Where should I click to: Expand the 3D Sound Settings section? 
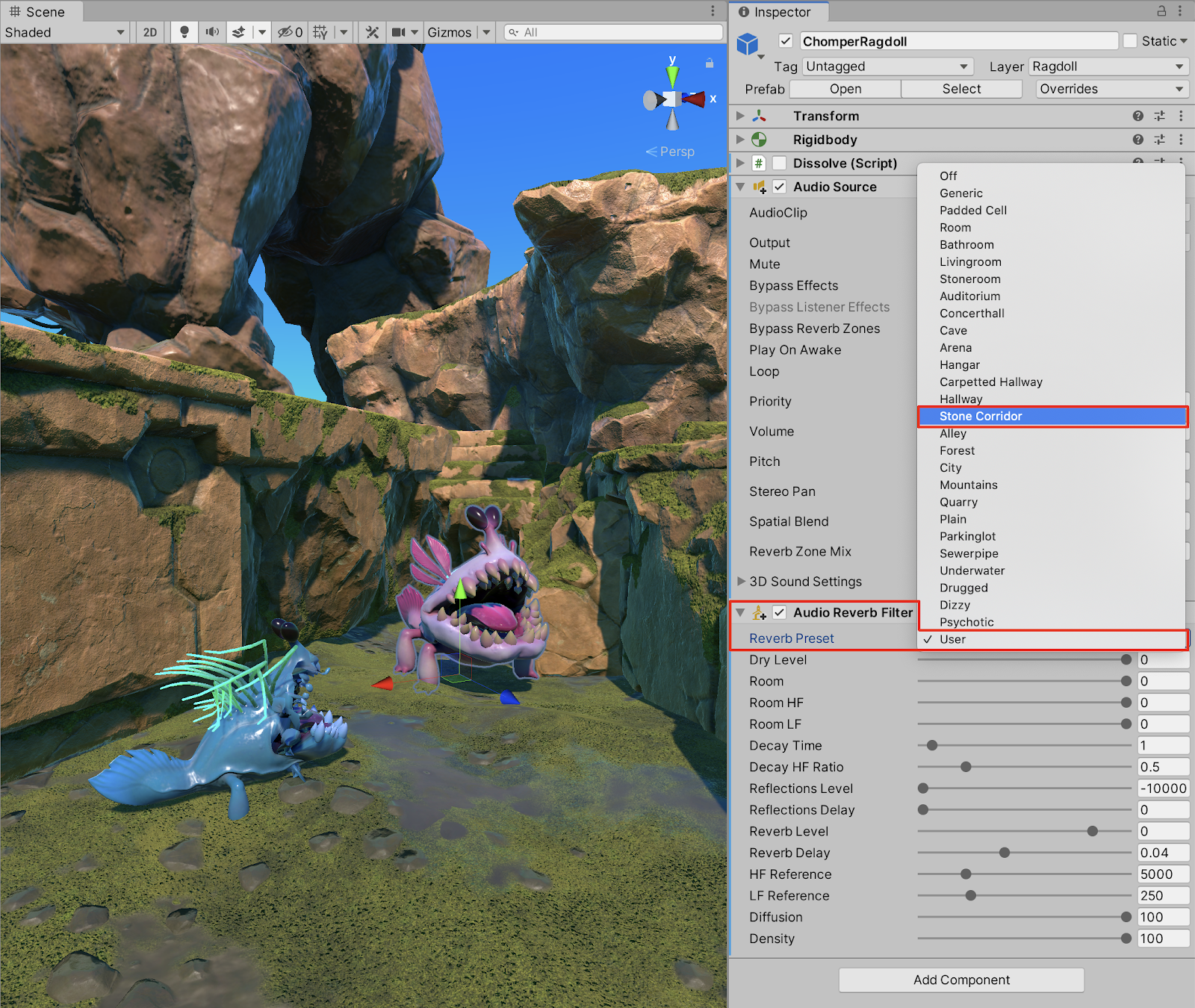[x=741, y=581]
